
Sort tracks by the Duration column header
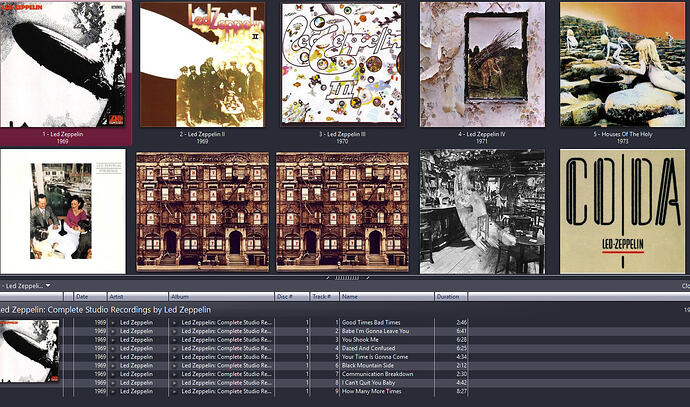(451, 297)
